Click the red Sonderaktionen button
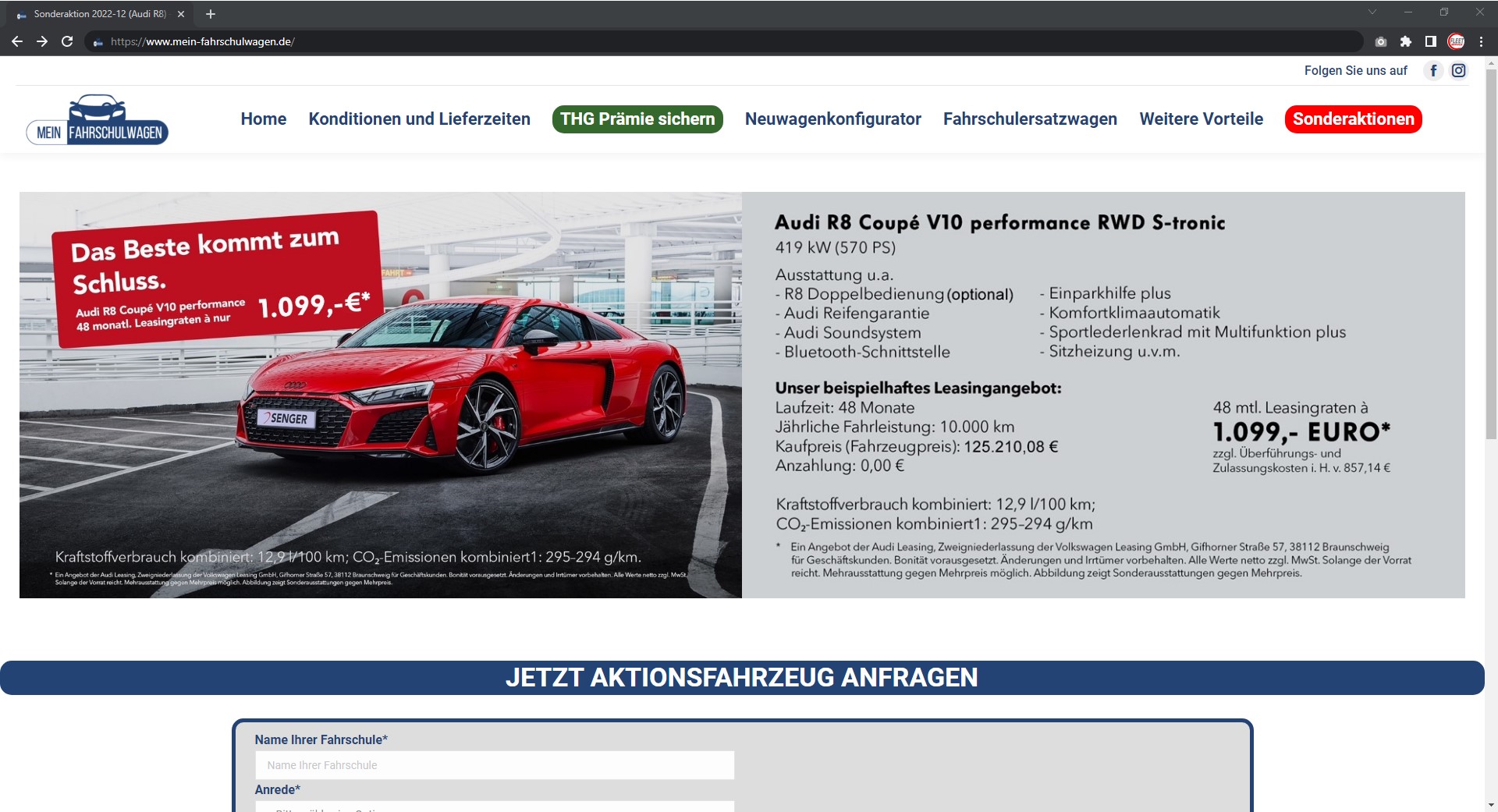The image size is (1498, 812). coord(1354,119)
